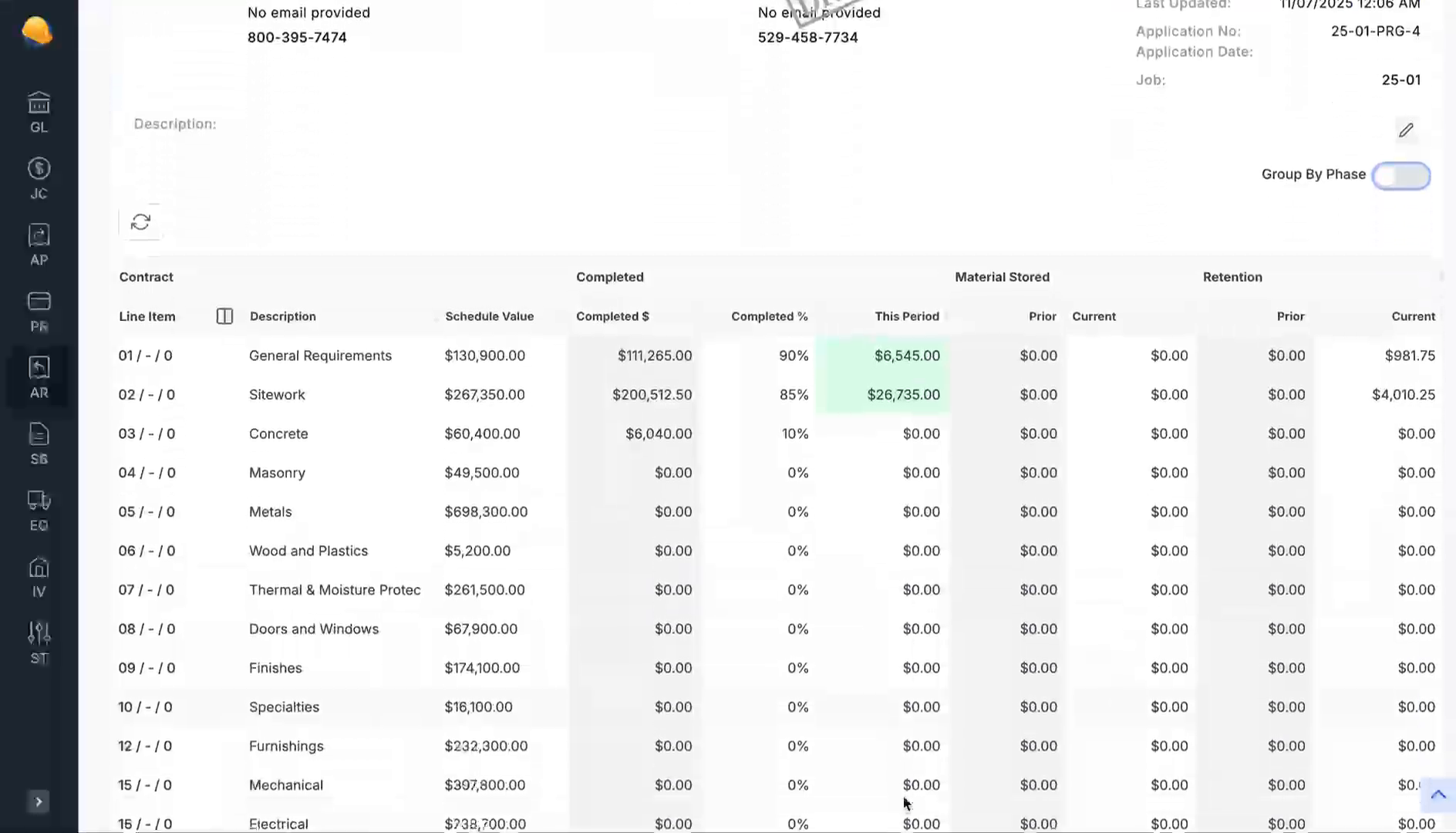Expand the sidebar with the arrow button
Image resolution: width=1456 pixels, height=833 pixels.
click(39, 802)
